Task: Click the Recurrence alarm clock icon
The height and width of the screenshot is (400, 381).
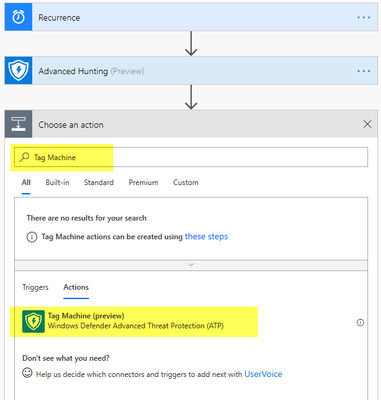Action: click(18, 17)
